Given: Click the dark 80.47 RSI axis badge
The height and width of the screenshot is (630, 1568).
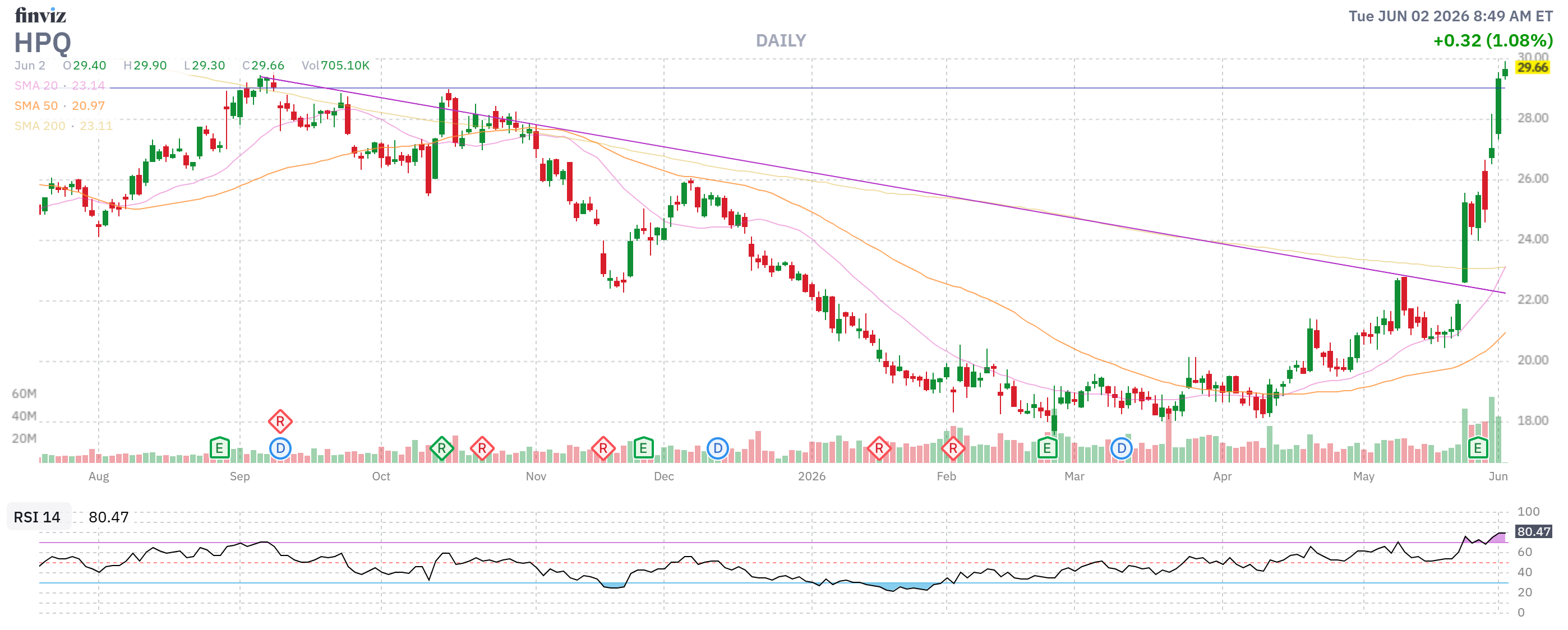Looking at the screenshot, I should pyautogui.click(x=1533, y=531).
